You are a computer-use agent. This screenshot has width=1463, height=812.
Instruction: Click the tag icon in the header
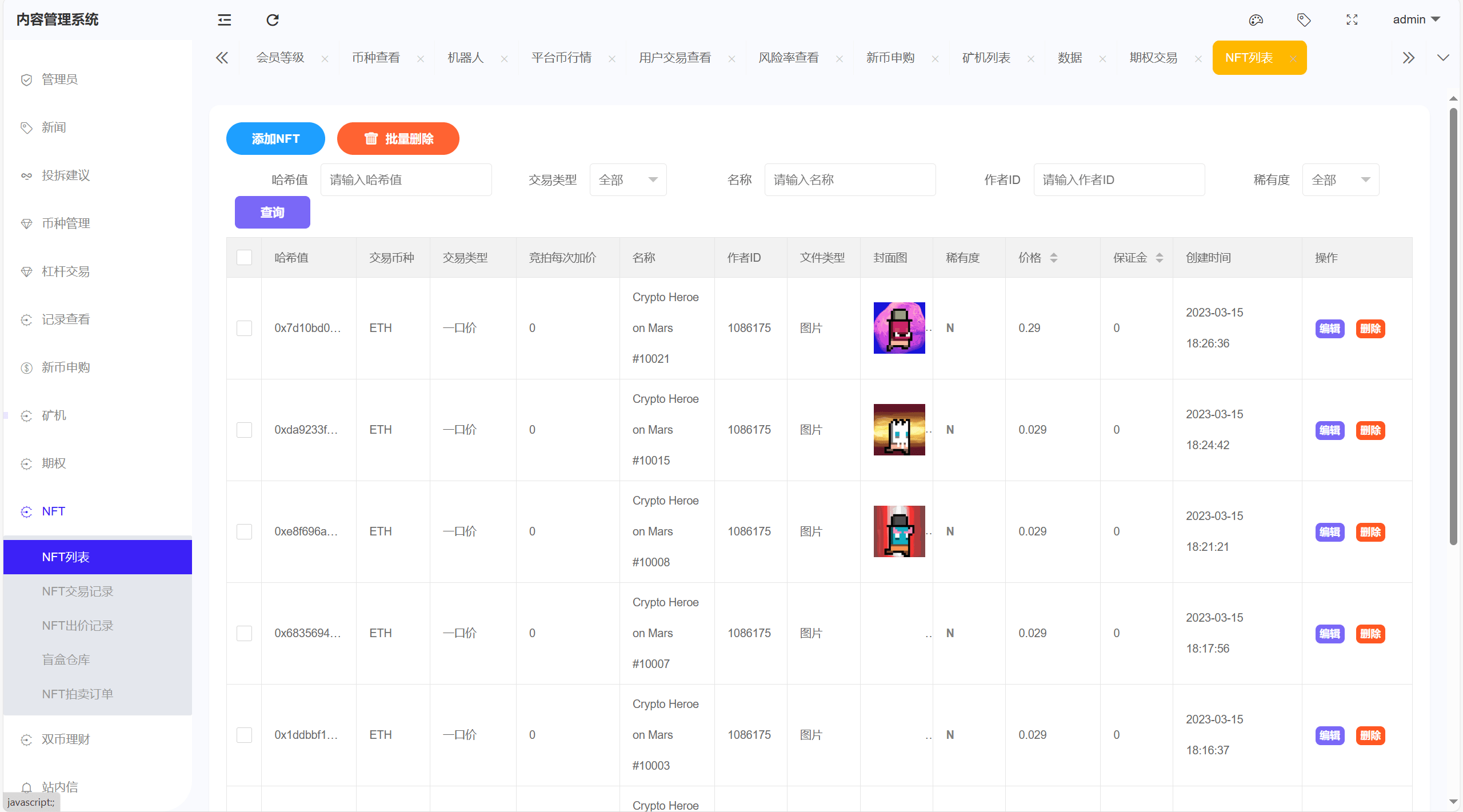[x=1305, y=20]
